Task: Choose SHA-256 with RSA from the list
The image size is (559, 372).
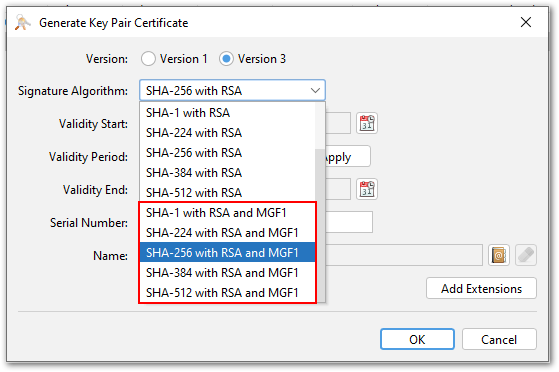Action: coord(227,153)
